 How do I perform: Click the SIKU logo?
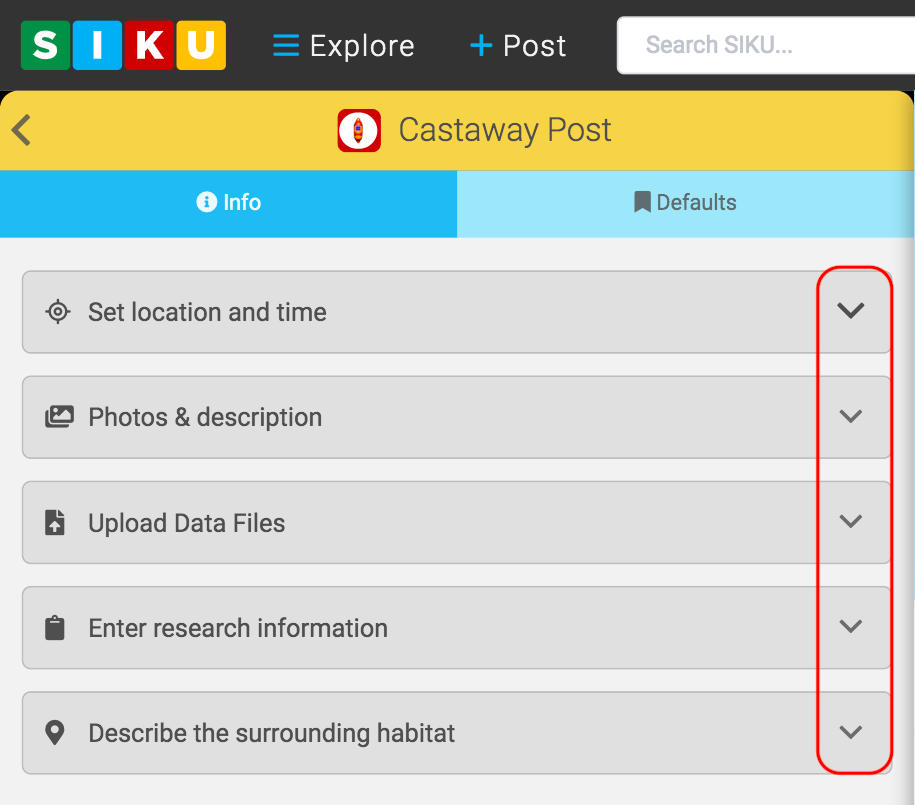123,46
